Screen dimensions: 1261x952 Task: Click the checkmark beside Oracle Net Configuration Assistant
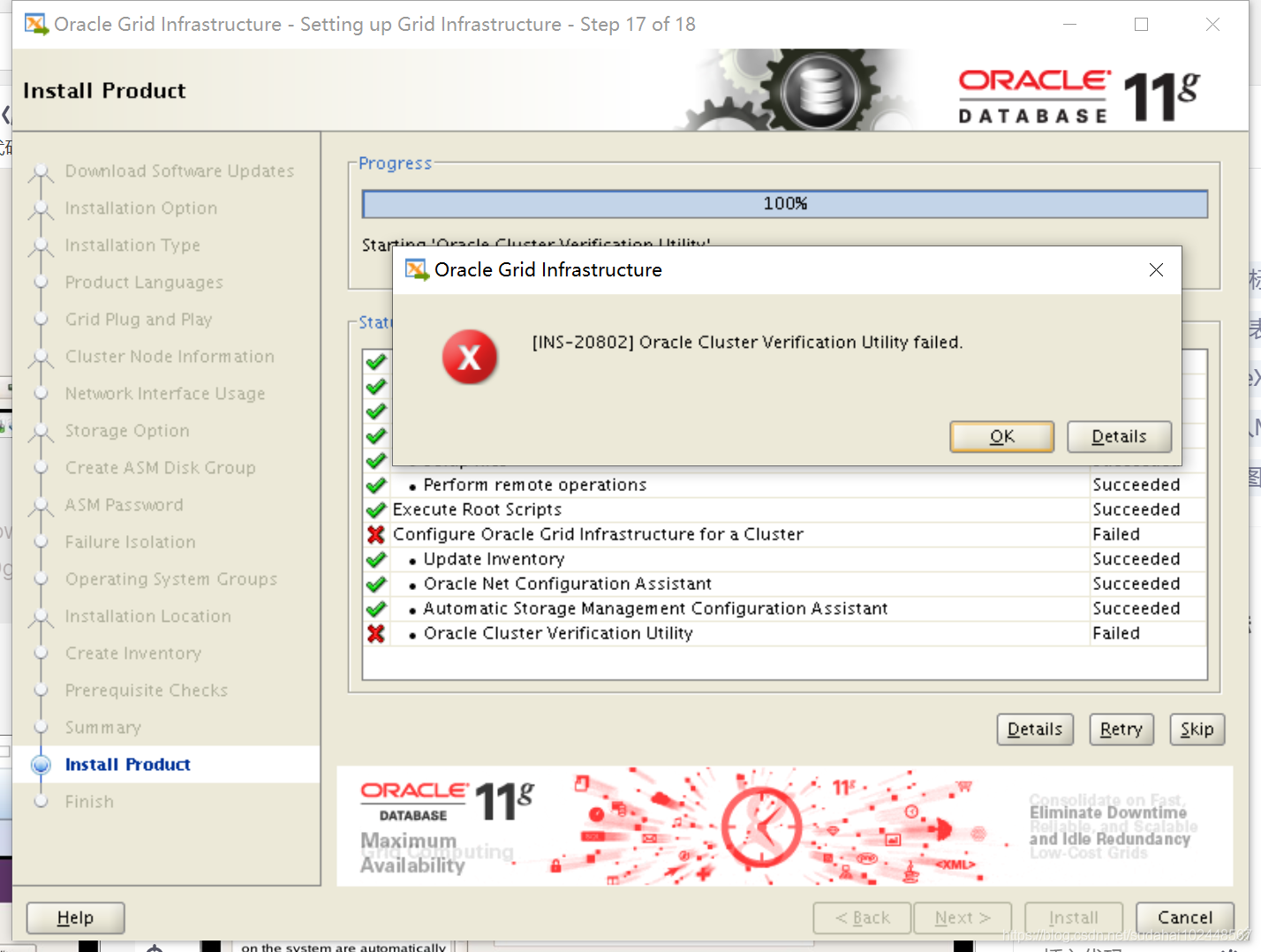point(376,584)
